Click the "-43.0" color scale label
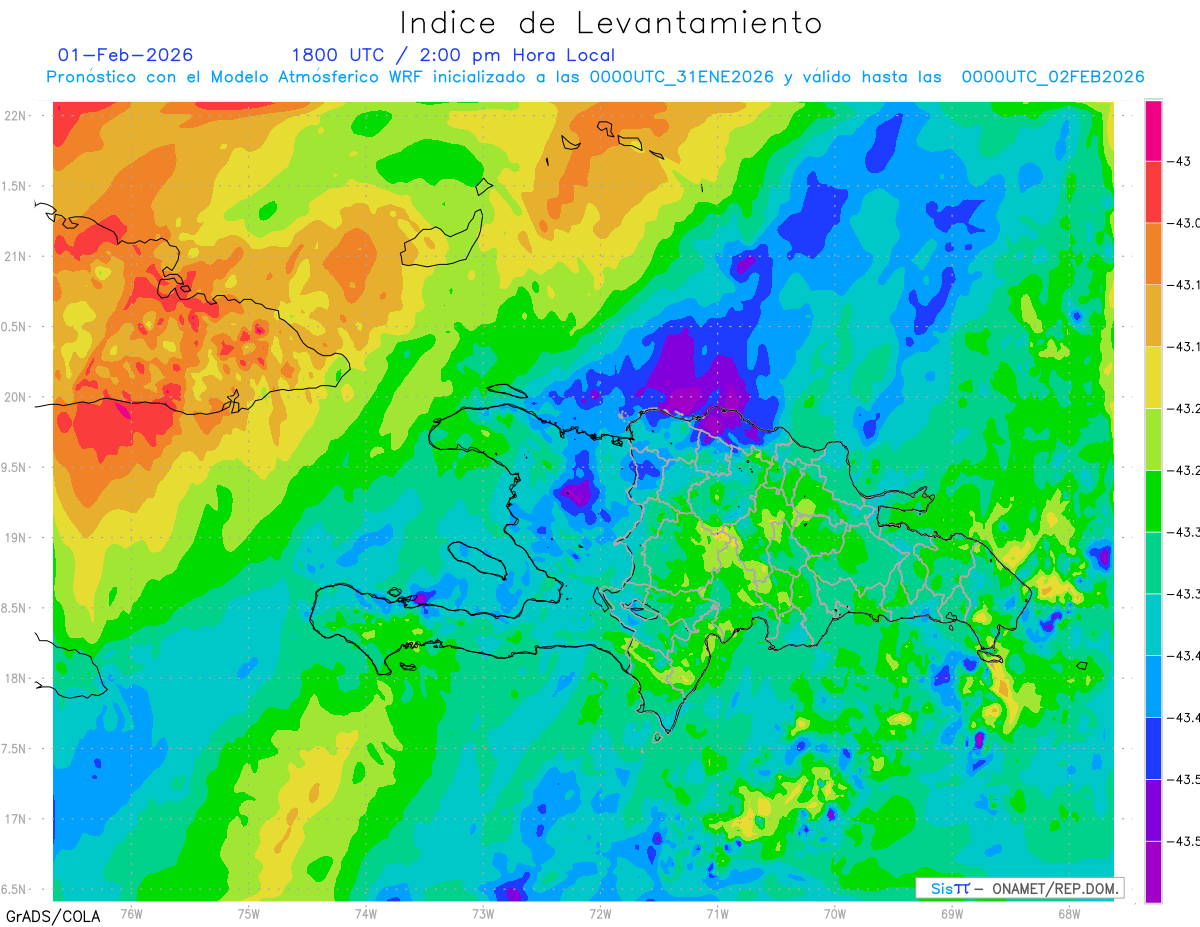This screenshot has height=927, width=1200. pyautogui.click(x=1185, y=223)
